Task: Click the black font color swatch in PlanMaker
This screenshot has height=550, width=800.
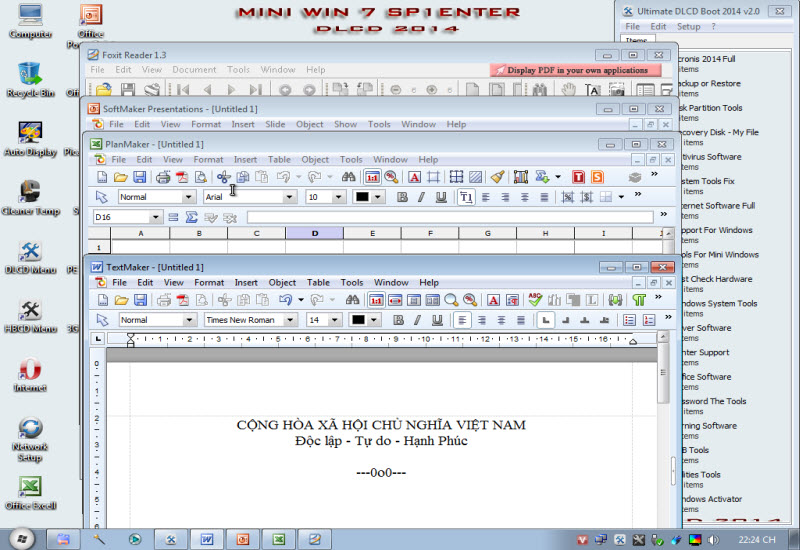Action: pyautogui.click(x=362, y=197)
